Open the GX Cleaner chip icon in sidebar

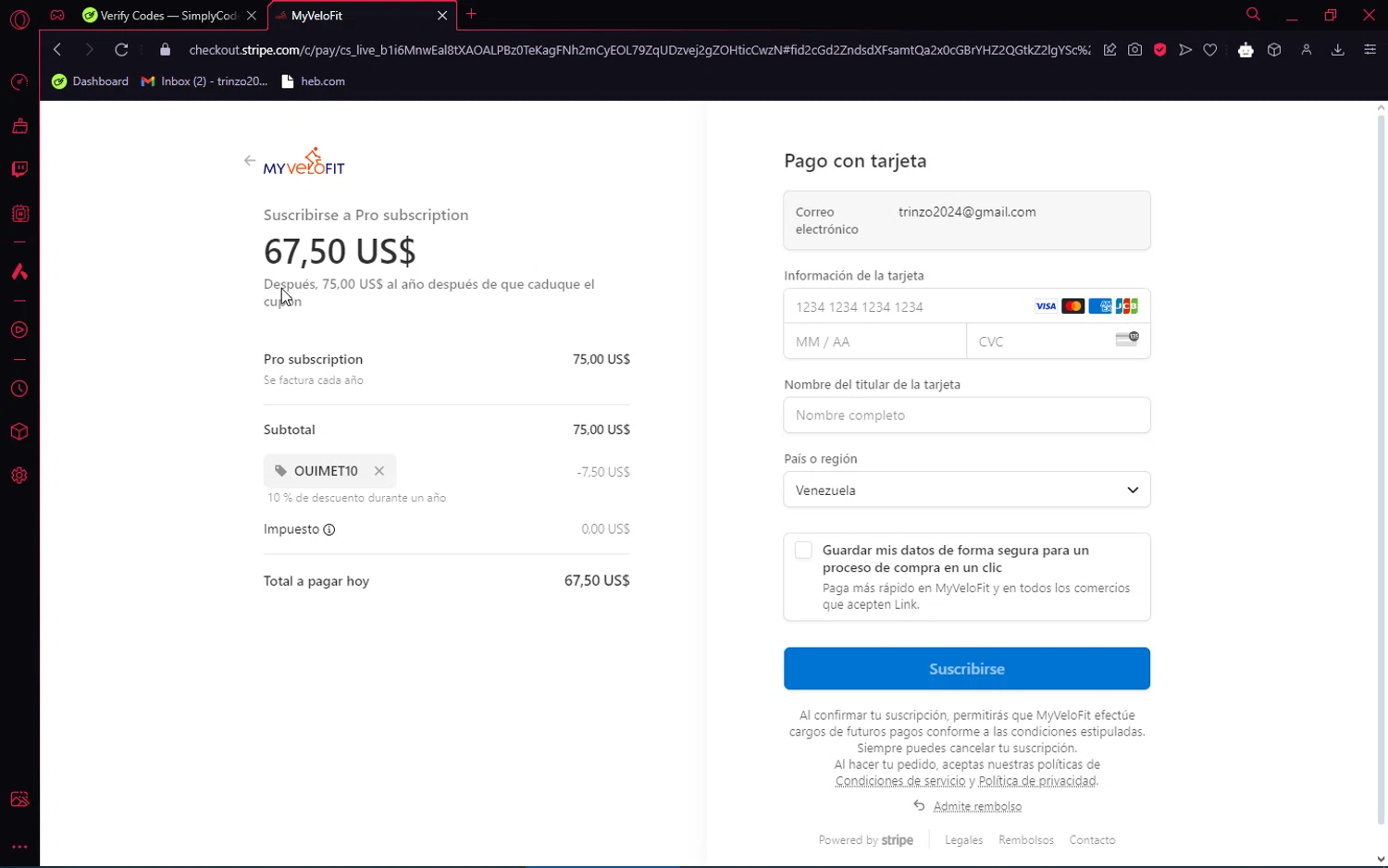[x=19, y=214]
